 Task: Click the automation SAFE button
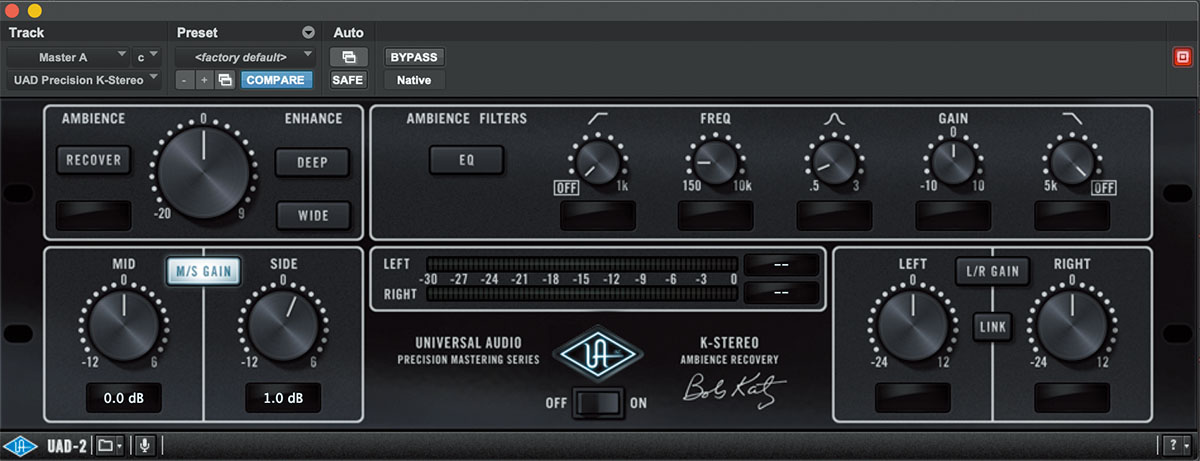click(349, 80)
